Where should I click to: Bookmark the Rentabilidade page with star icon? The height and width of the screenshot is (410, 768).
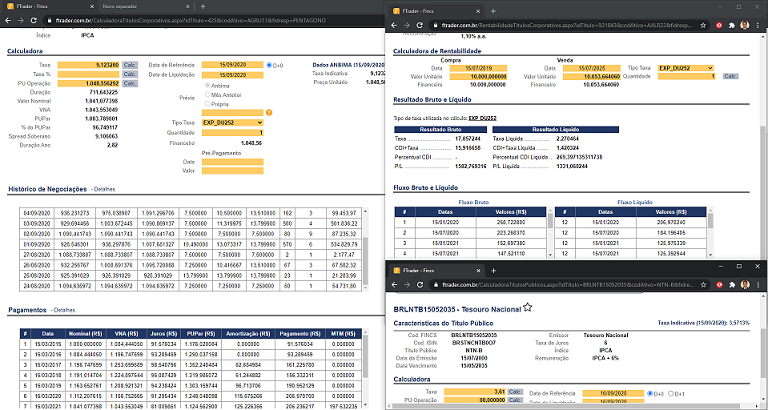click(702, 23)
